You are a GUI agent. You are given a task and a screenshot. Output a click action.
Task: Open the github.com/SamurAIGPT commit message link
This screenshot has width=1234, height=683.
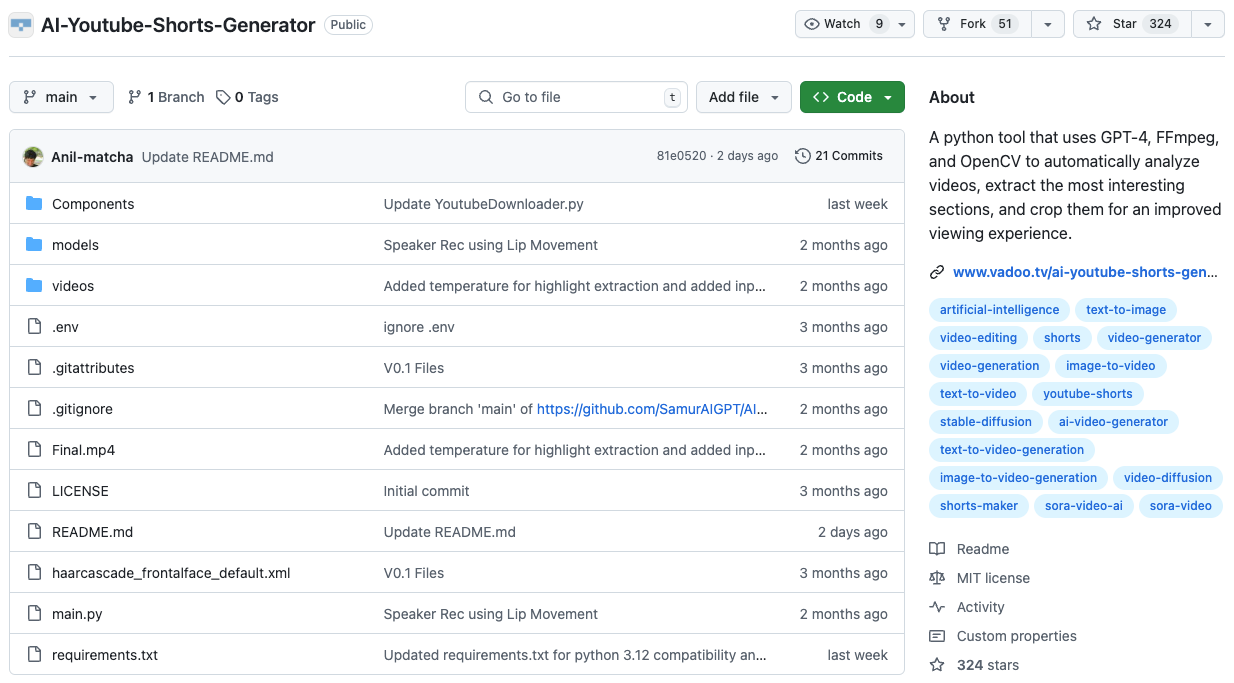(x=652, y=408)
